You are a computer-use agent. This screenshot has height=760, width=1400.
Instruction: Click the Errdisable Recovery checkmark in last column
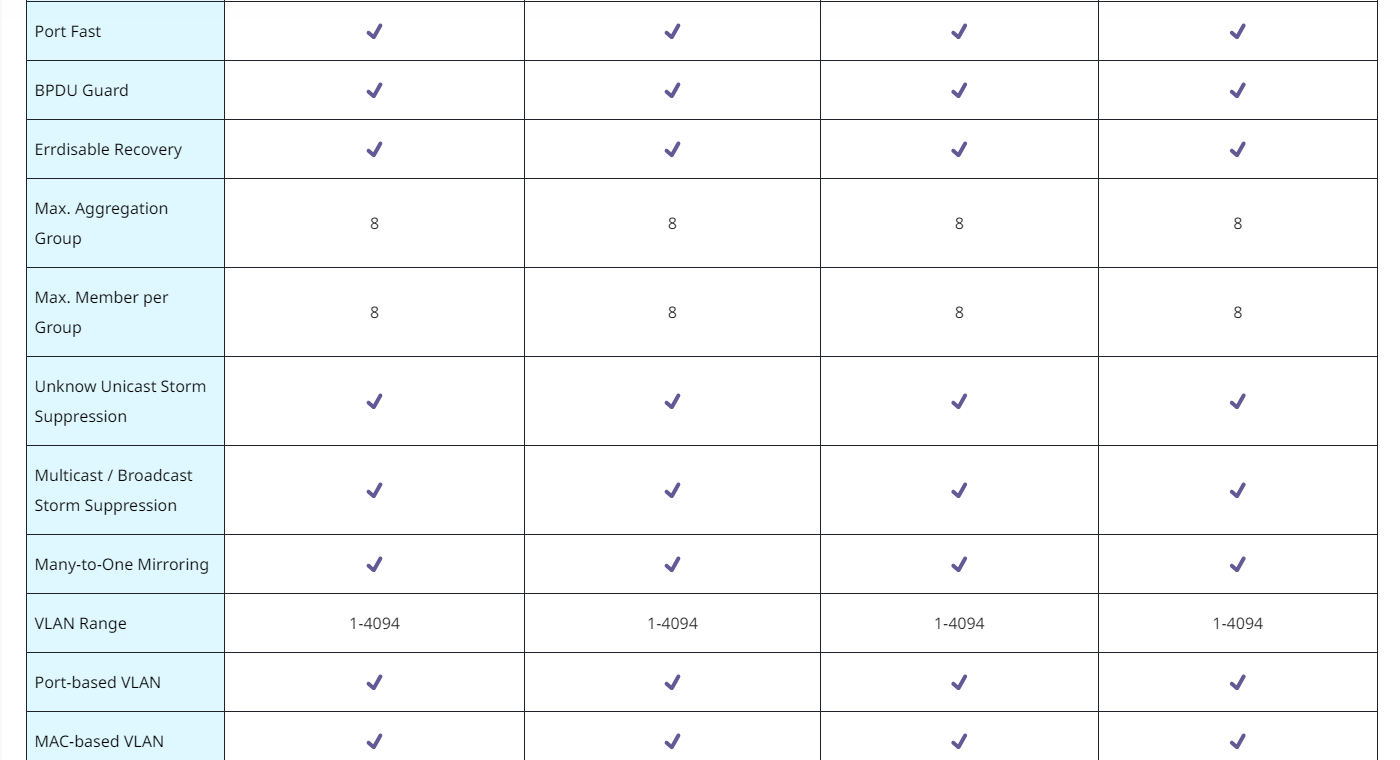(x=1237, y=149)
